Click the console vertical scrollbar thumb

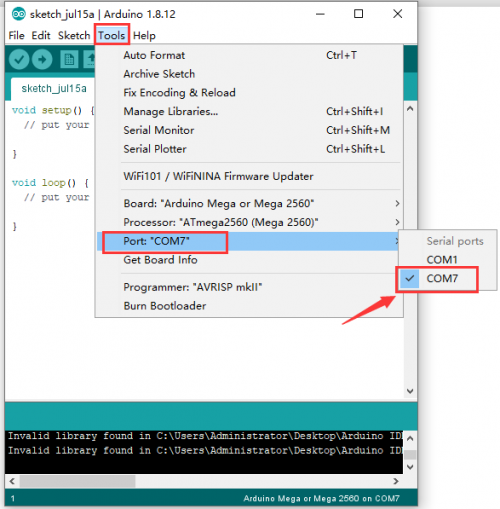coord(410,455)
